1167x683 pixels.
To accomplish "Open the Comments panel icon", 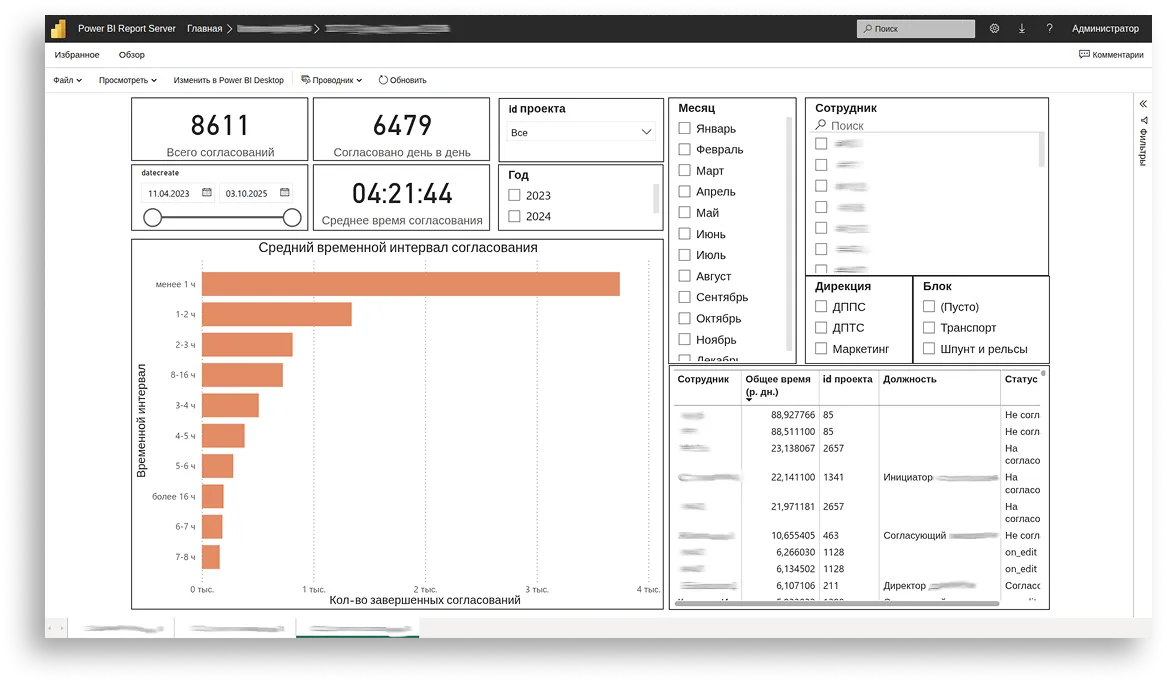I will pos(1084,55).
